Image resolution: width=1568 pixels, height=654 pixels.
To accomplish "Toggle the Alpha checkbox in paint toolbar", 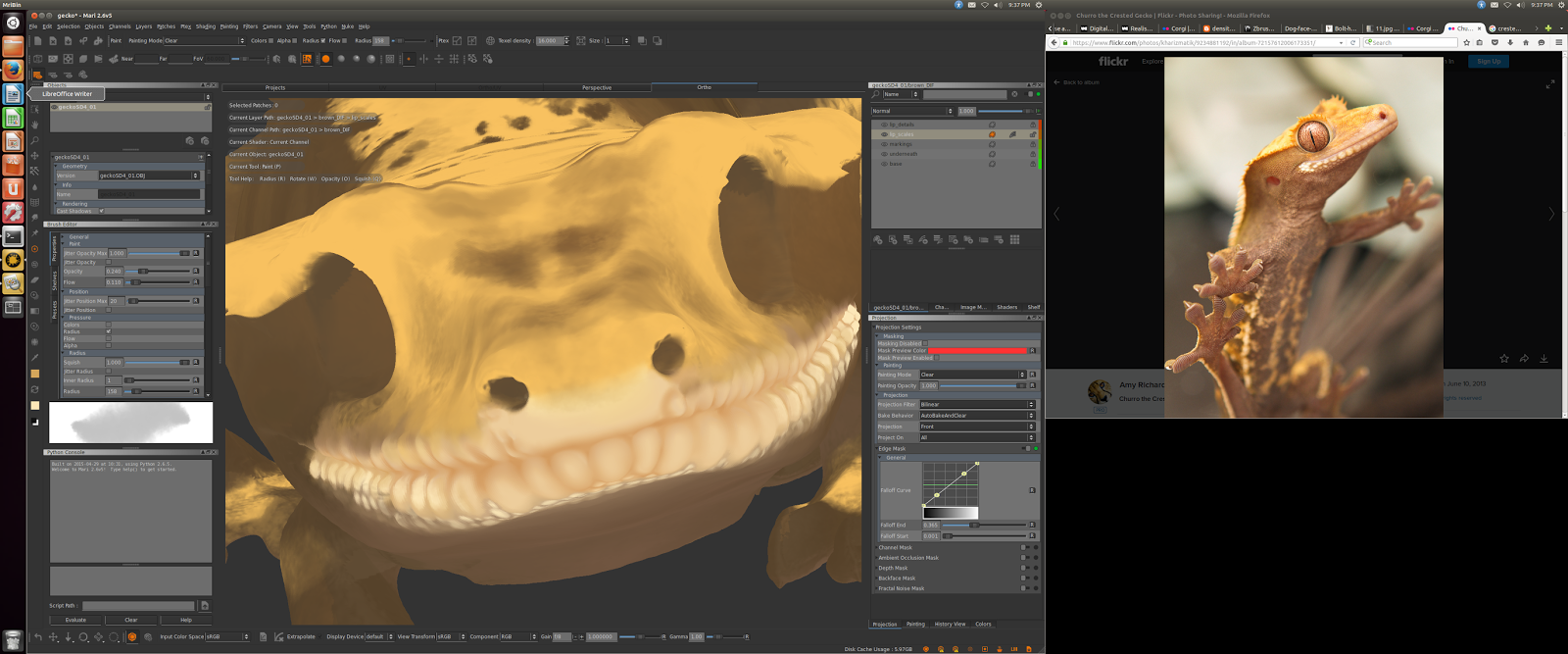I will pyautogui.click(x=296, y=41).
